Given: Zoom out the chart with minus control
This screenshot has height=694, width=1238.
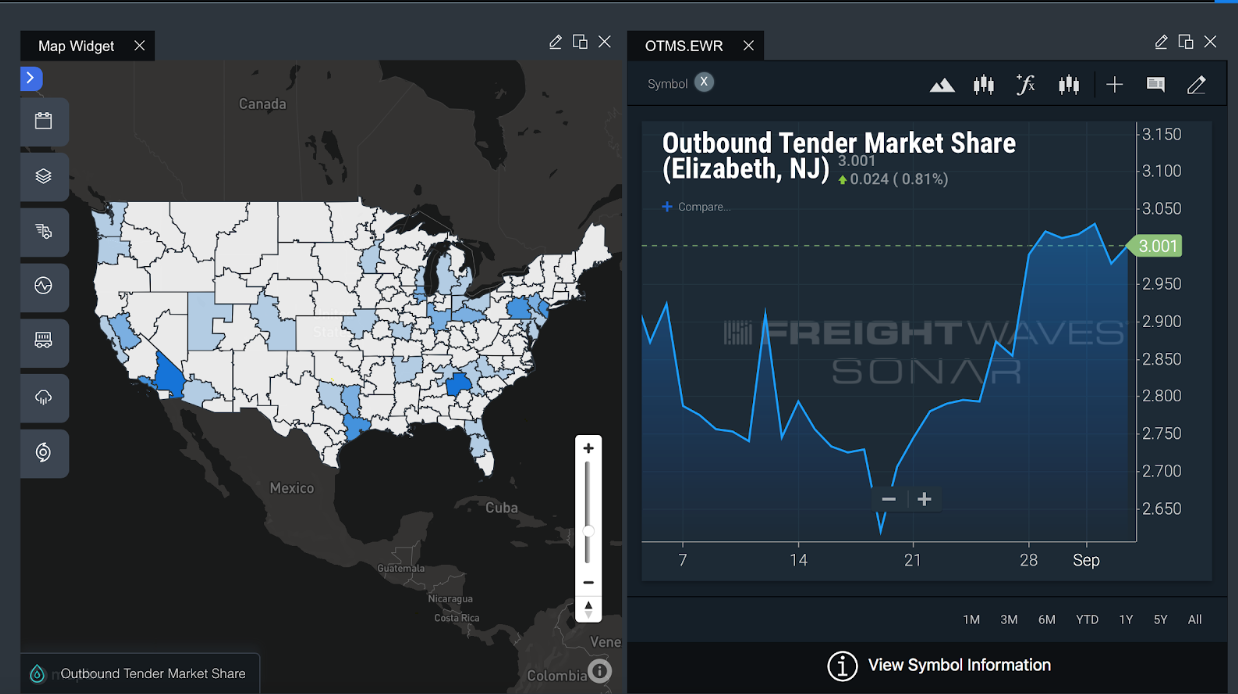Looking at the screenshot, I should 888,499.
